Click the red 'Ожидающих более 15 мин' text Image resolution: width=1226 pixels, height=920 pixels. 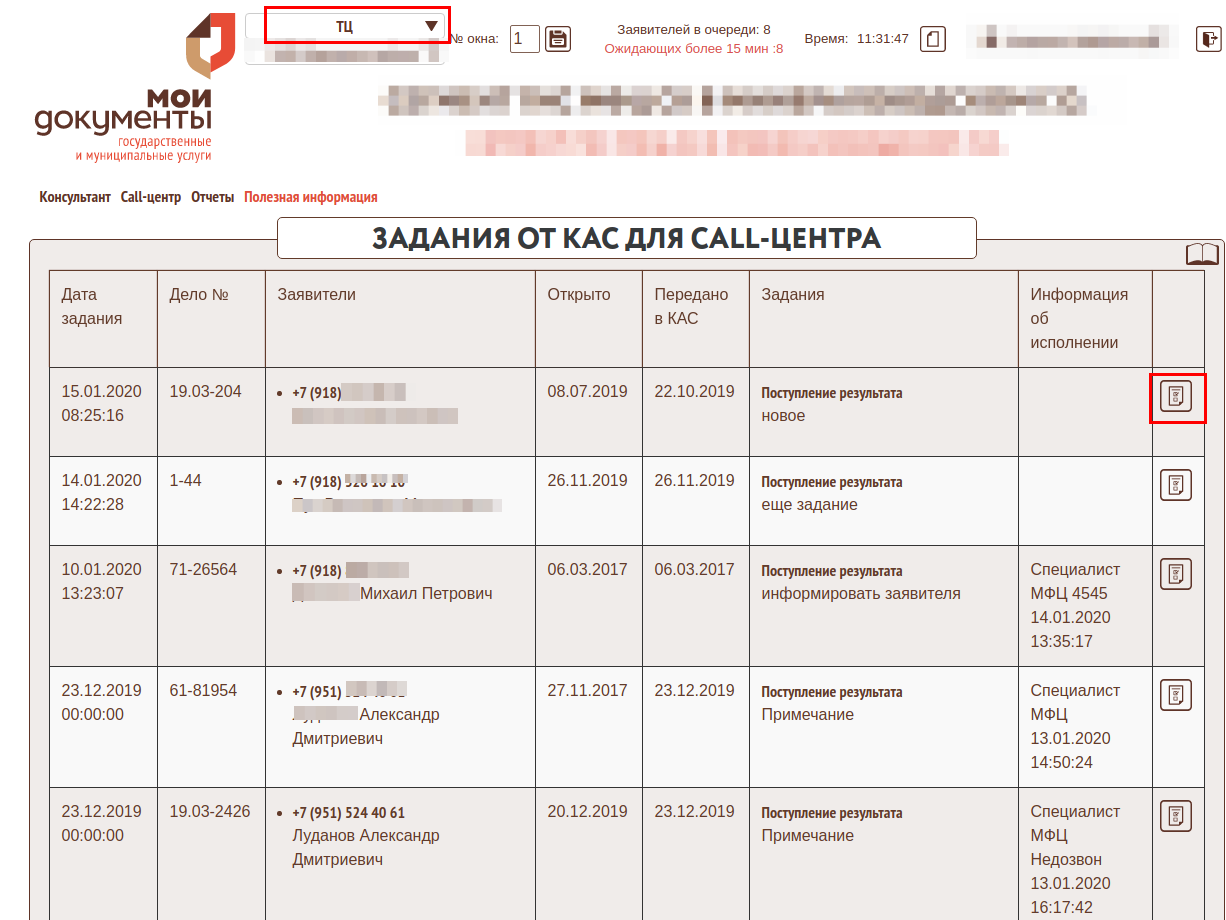click(693, 48)
